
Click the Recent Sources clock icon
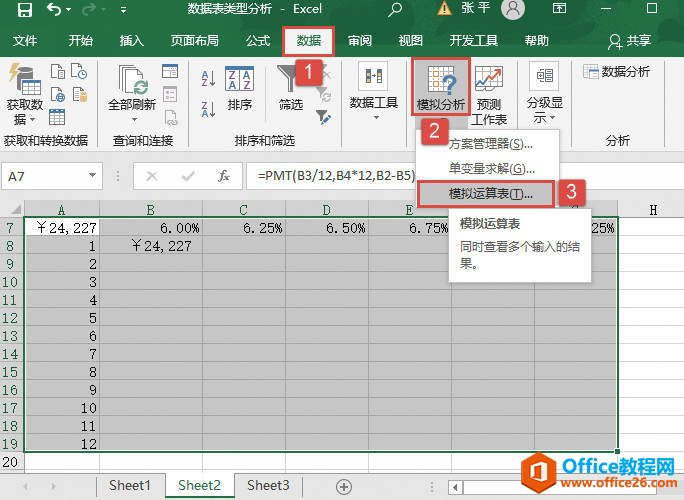[x=79, y=71]
